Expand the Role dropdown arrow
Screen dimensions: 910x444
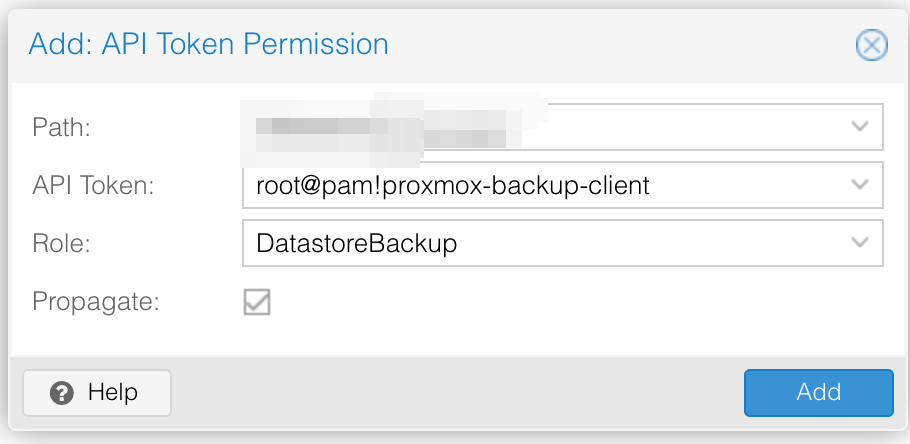859,243
